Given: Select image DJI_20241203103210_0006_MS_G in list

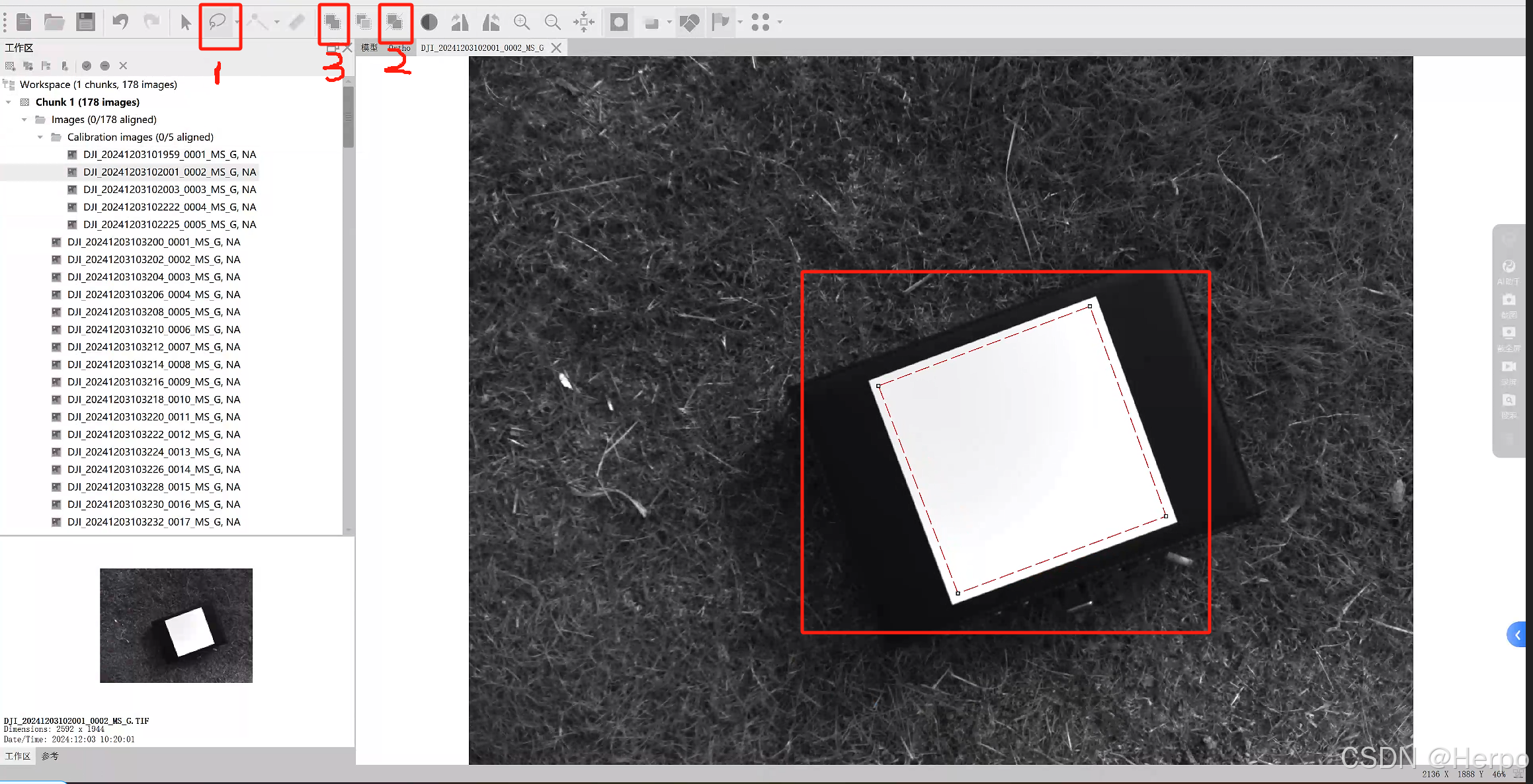Looking at the screenshot, I should pyautogui.click(x=153, y=329).
